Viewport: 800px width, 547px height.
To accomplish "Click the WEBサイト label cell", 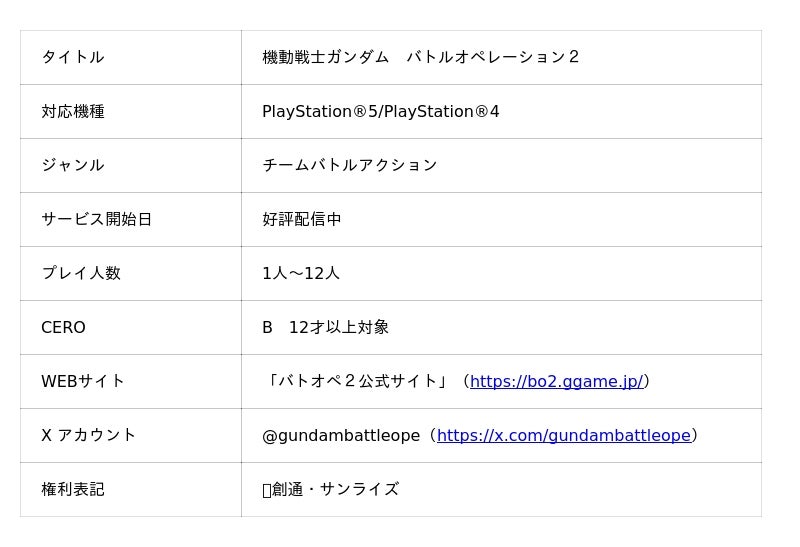I will 83,381.
